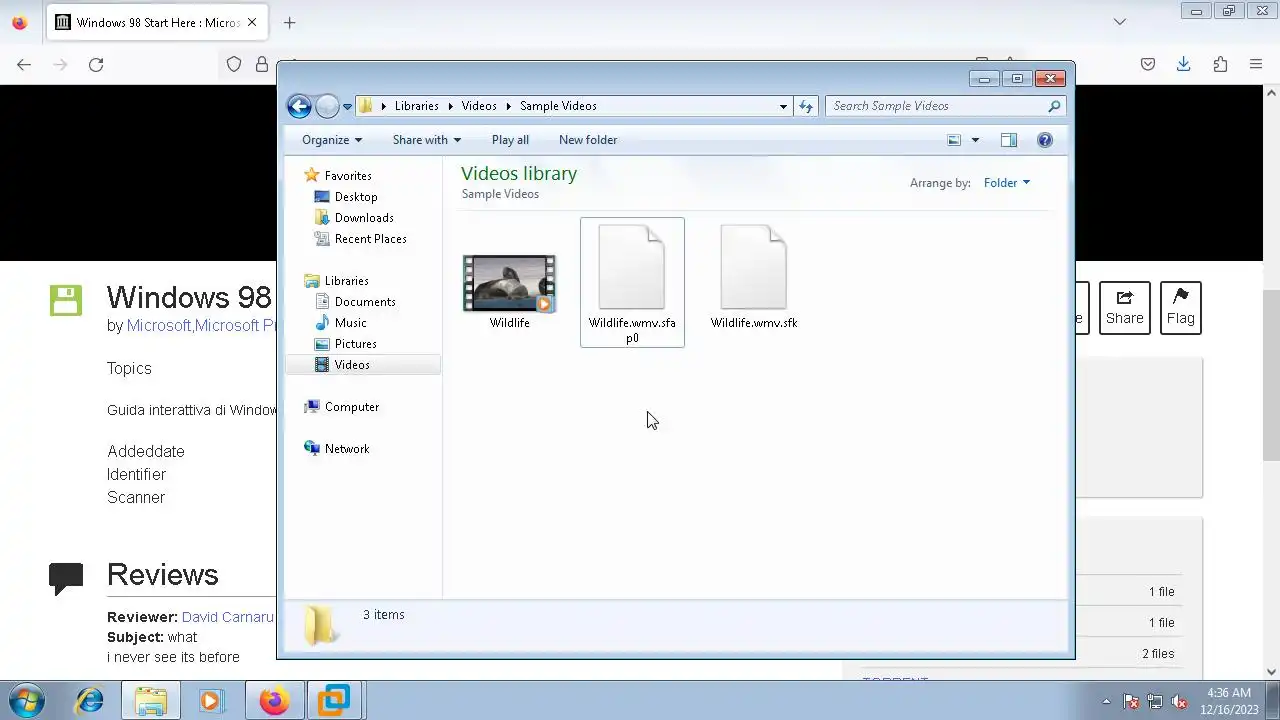Select the Wildlife.wmv.sfk file
This screenshot has width=1280, height=720.
tap(754, 278)
